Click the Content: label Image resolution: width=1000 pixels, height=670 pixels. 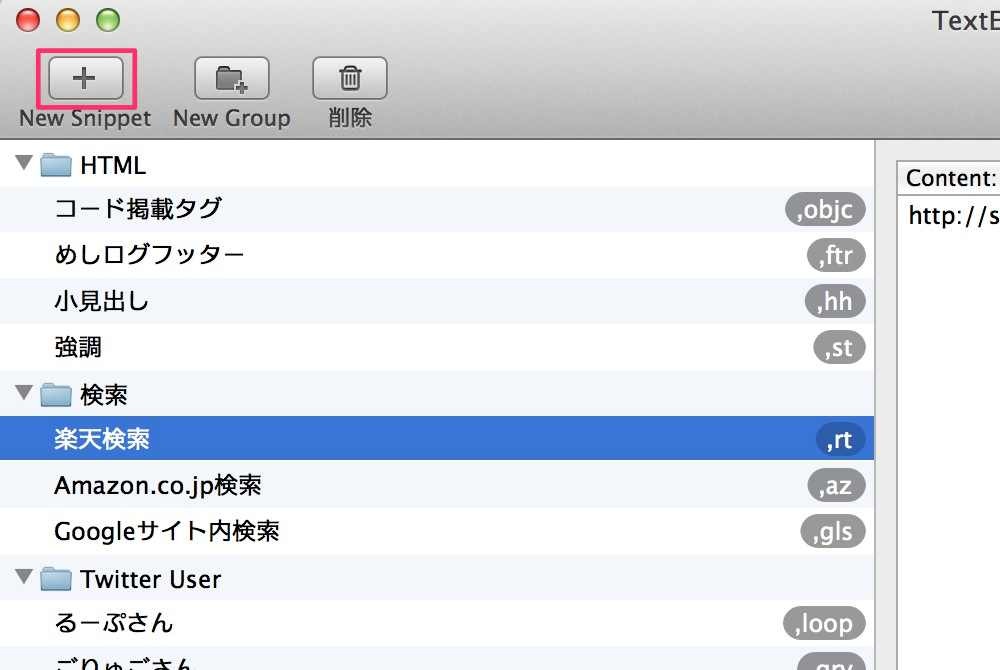951,178
